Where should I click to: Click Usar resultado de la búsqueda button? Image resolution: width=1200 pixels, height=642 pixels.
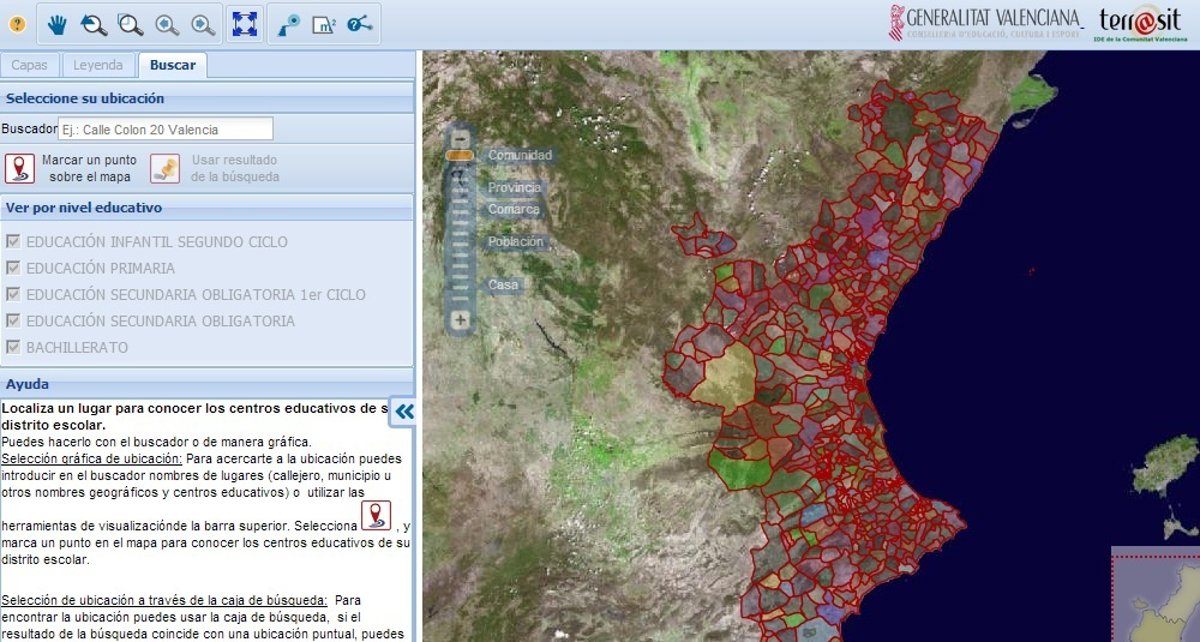pos(165,168)
